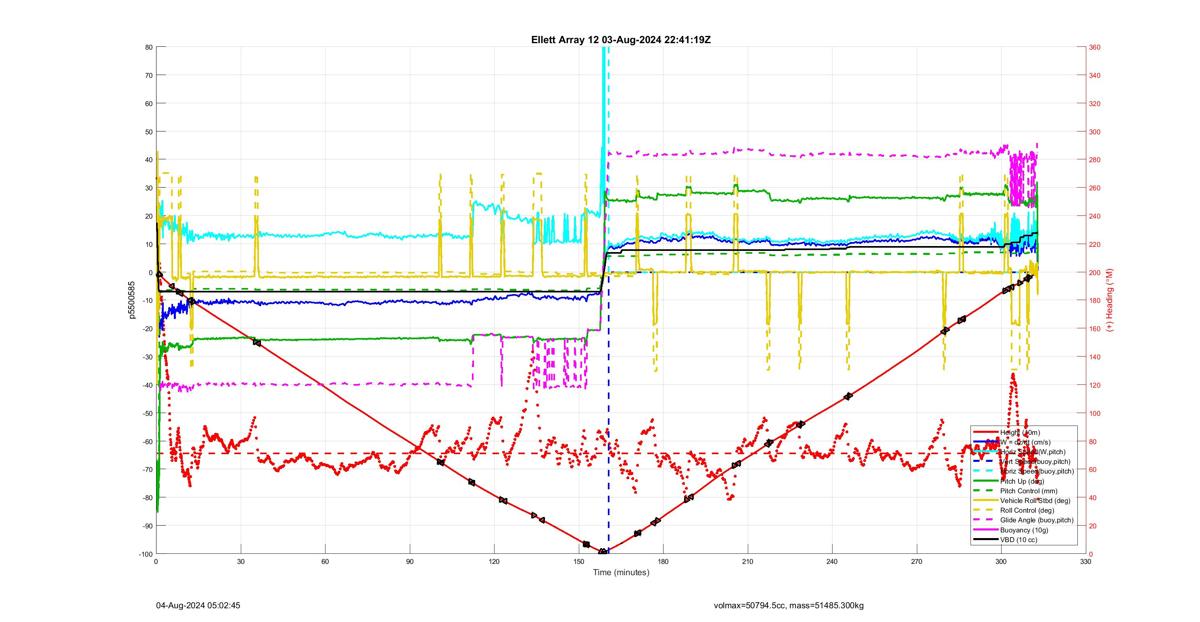
Task: Click the '80' tick atop the left axis
Action: pyautogui.click(x=148, y=47)
